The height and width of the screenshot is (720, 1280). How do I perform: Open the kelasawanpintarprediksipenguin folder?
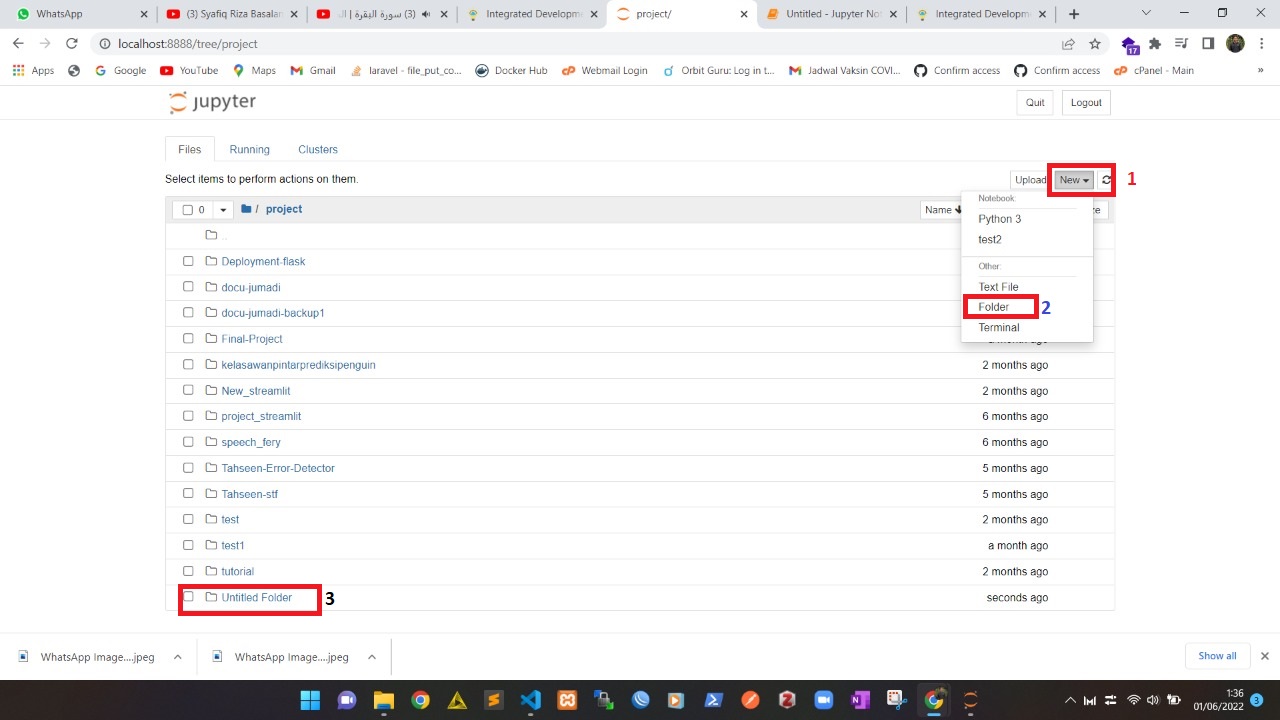pyautogui.click(x=299, y=365)
